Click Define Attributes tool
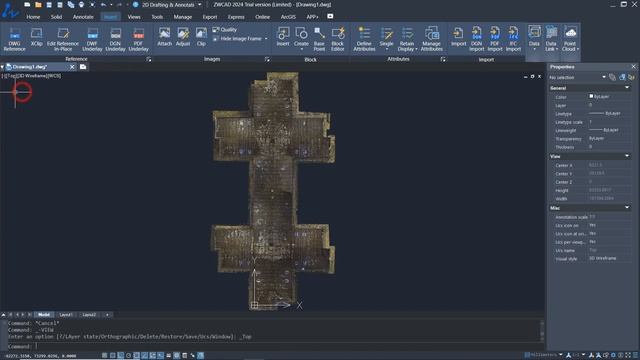Viewport: 640px width, 360px height. coord(364,39)
